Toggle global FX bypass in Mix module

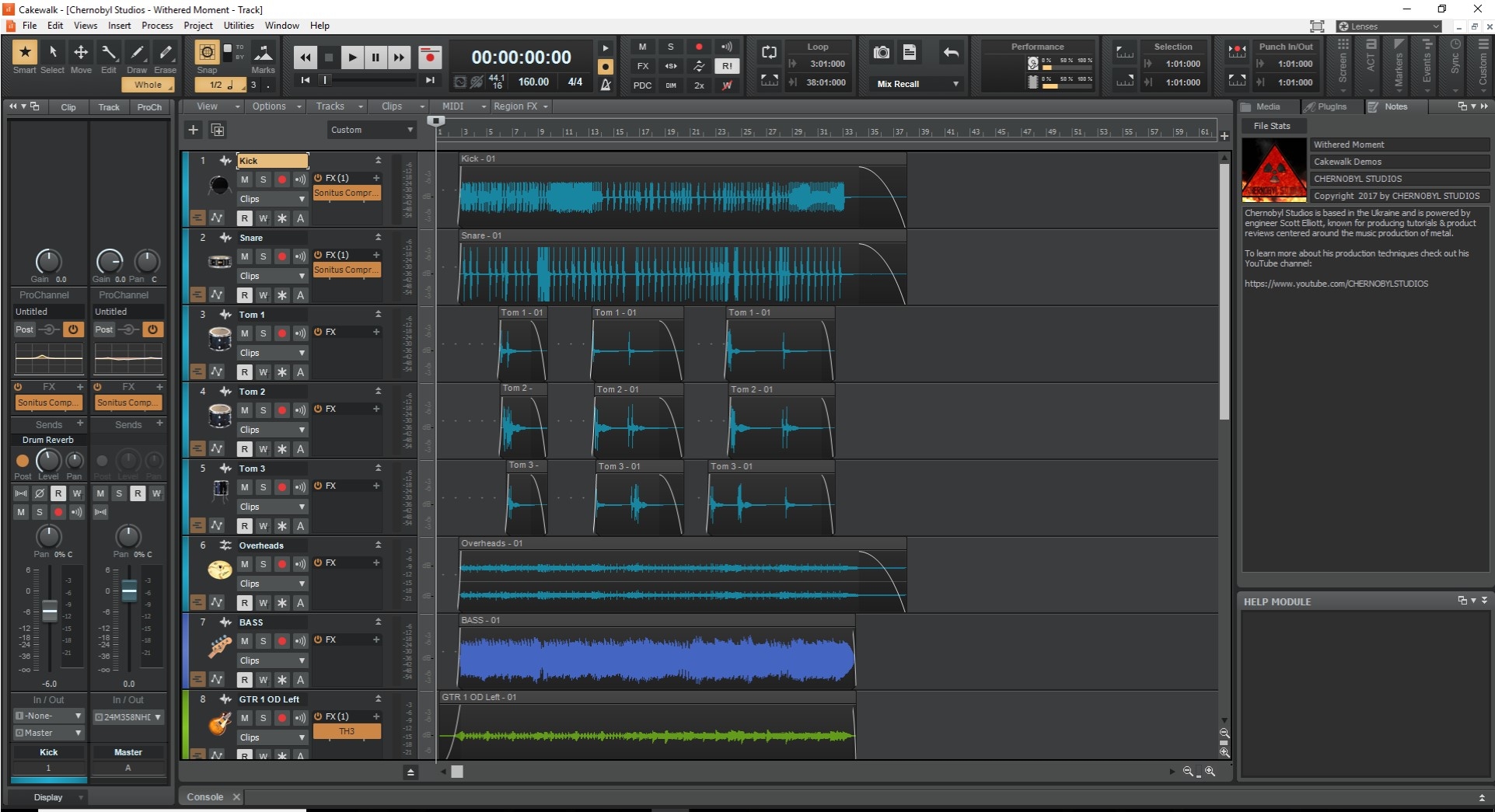tap(642, 66)
